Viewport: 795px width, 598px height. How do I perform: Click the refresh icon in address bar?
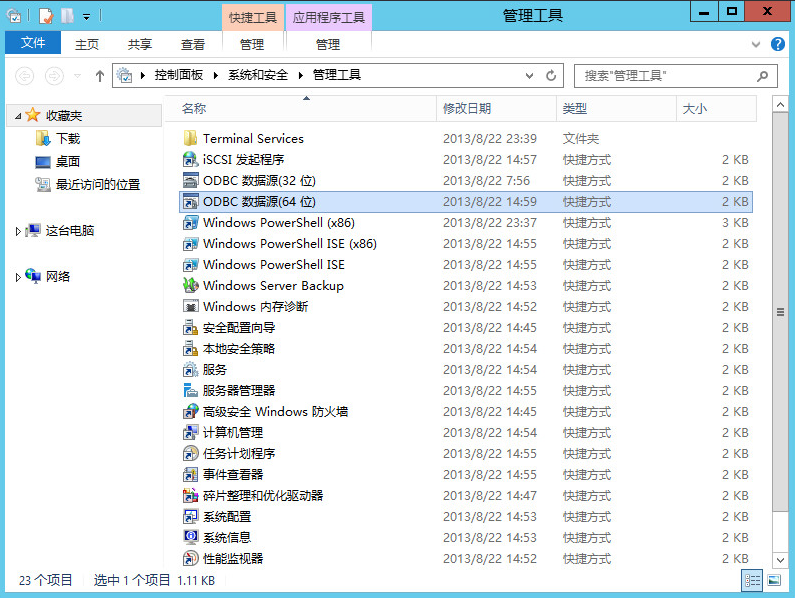551,76
